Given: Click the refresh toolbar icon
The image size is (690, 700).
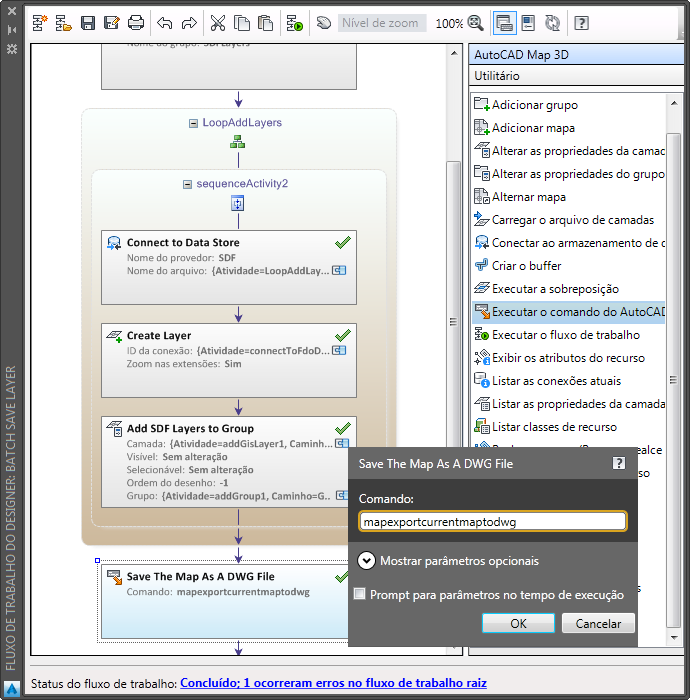Looking at the screenshot, I should tap(553, 23).
